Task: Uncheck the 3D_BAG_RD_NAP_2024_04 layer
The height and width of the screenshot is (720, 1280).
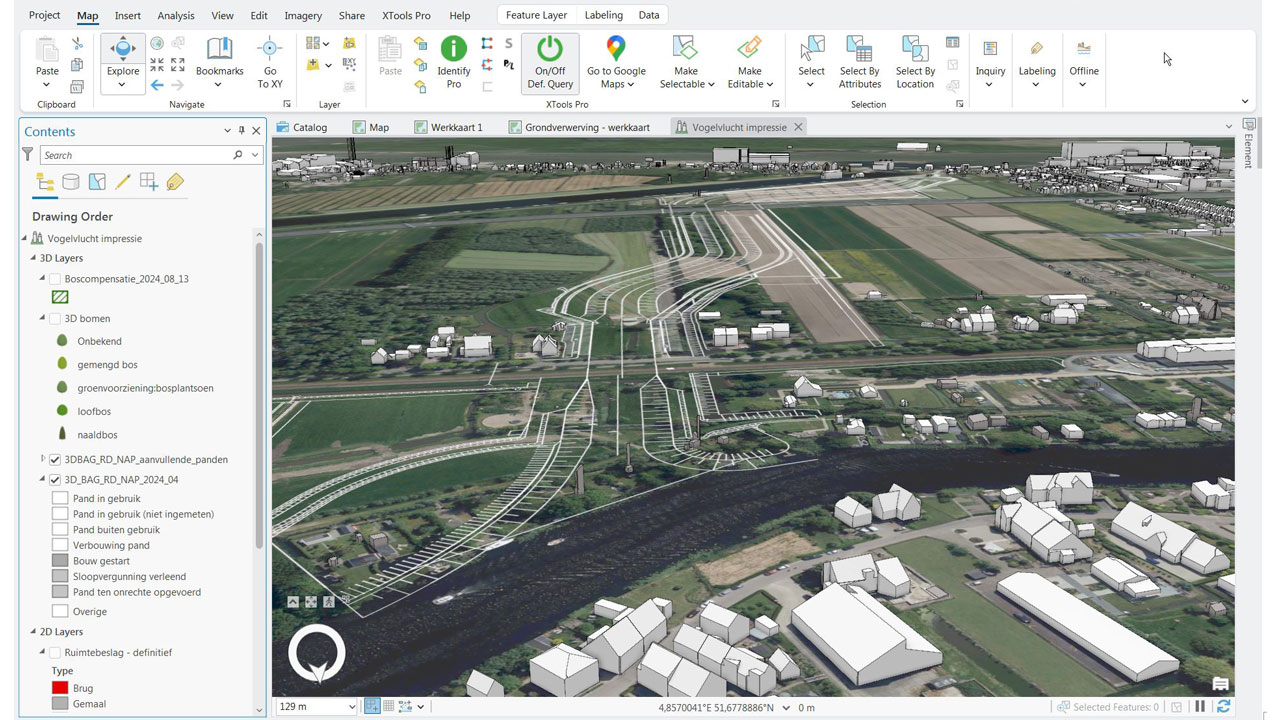Action: tap(55, 479)
